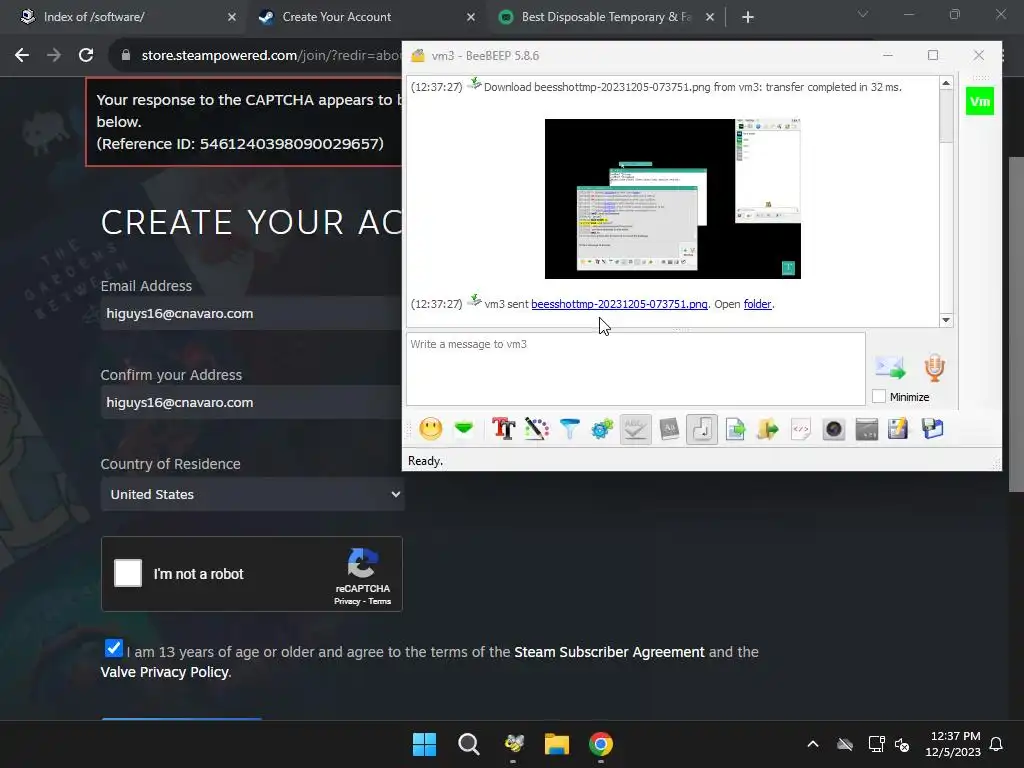1024x768 pixels.
Task: Toggle the ABC spell-check button
Action: click(x=635, y=429)
